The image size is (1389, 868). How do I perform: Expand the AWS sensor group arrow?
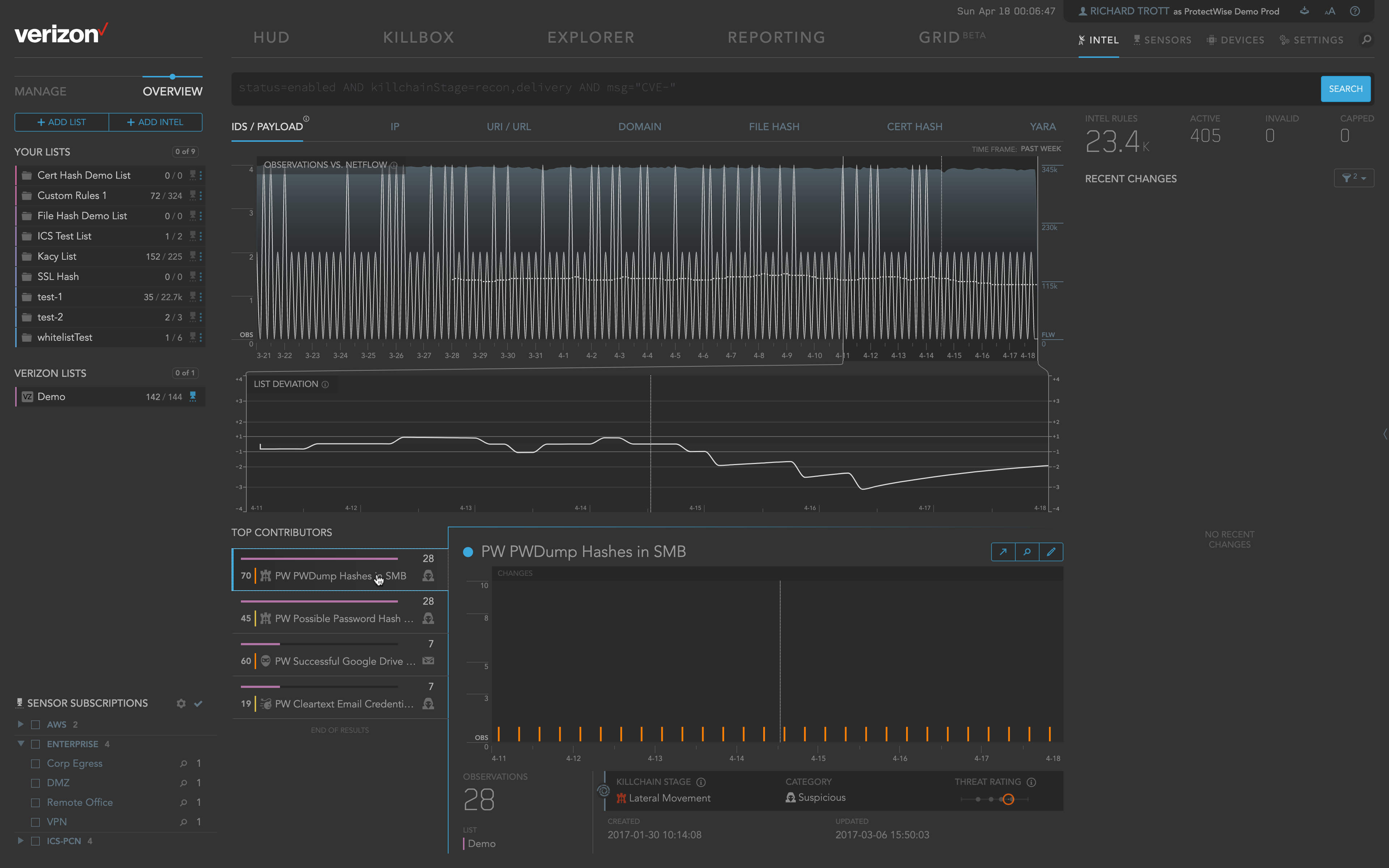tap(21, 724)
